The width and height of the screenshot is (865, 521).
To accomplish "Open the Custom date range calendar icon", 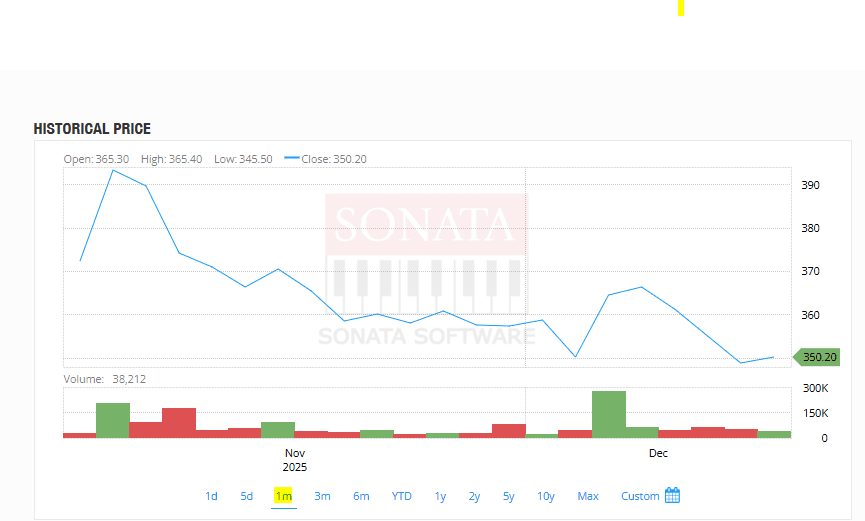I will pyautogui.click(x=672, y=496).
